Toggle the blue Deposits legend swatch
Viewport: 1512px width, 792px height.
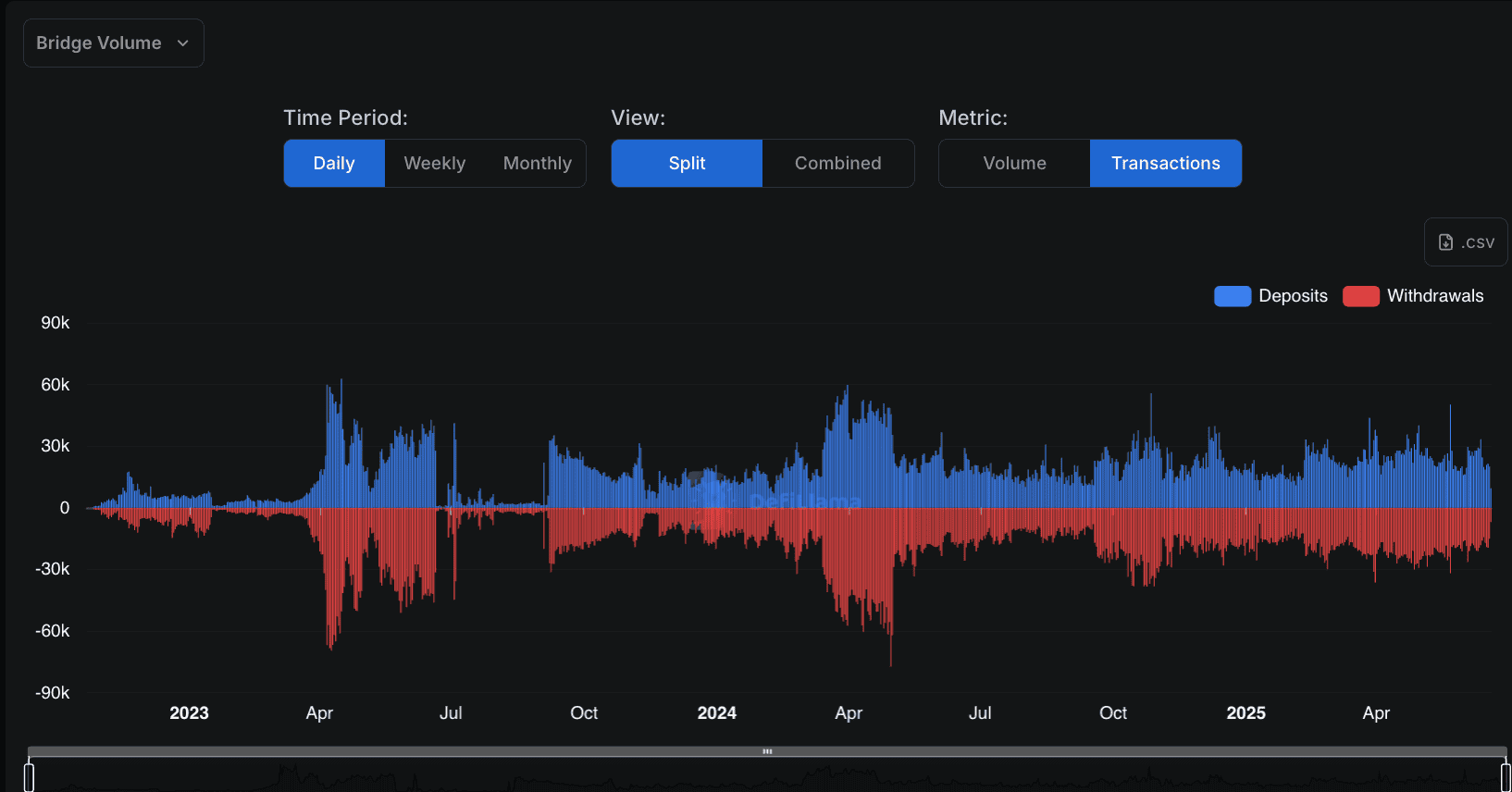[1232, 296]
